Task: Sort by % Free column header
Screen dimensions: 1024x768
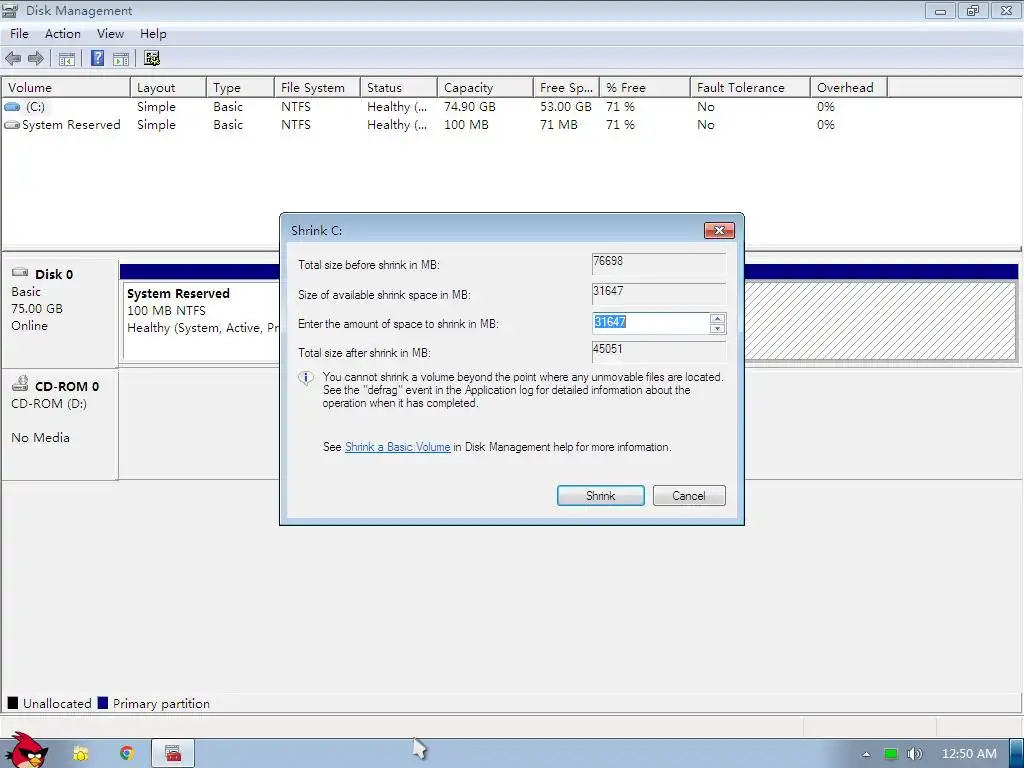Action: click(x=645, y=88)
